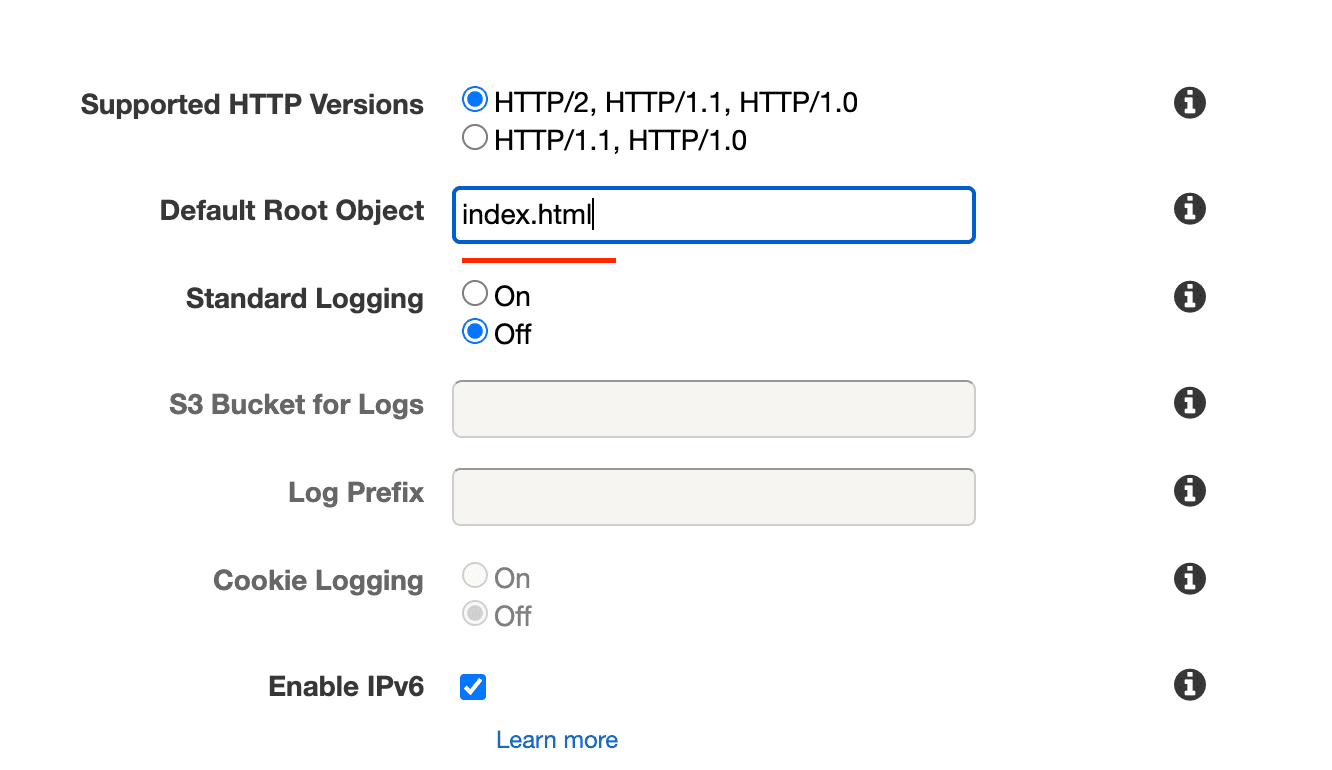This screenshot has height=770, width=1332.
Task: Choose HTTP/2, HTTP/1.1, HTTP/1.0 support
Action: pos(475,97)
